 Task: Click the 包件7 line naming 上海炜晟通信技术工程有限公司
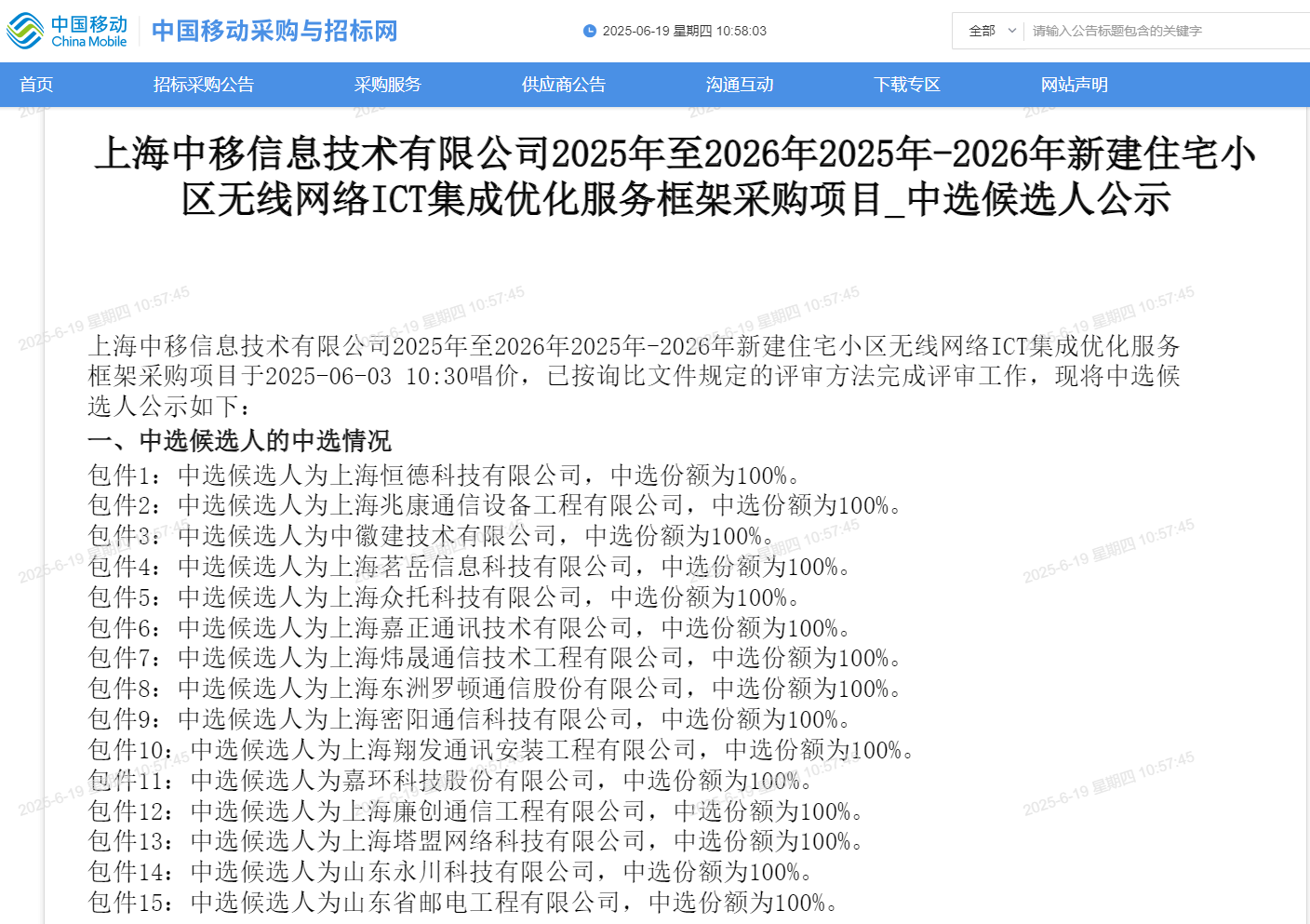[x=496, y=658]
